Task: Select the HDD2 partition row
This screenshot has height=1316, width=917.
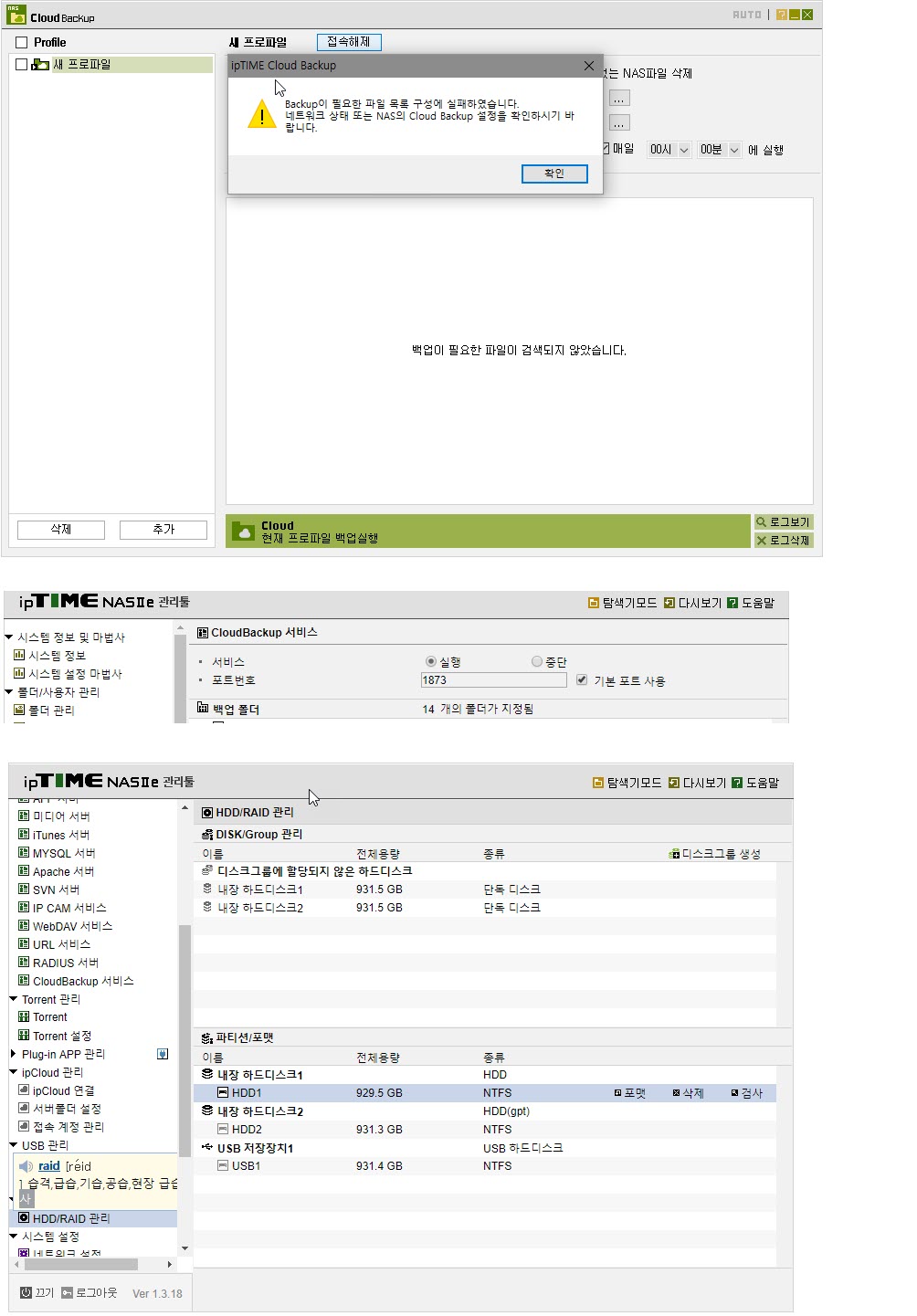Action: (484, 1130)
